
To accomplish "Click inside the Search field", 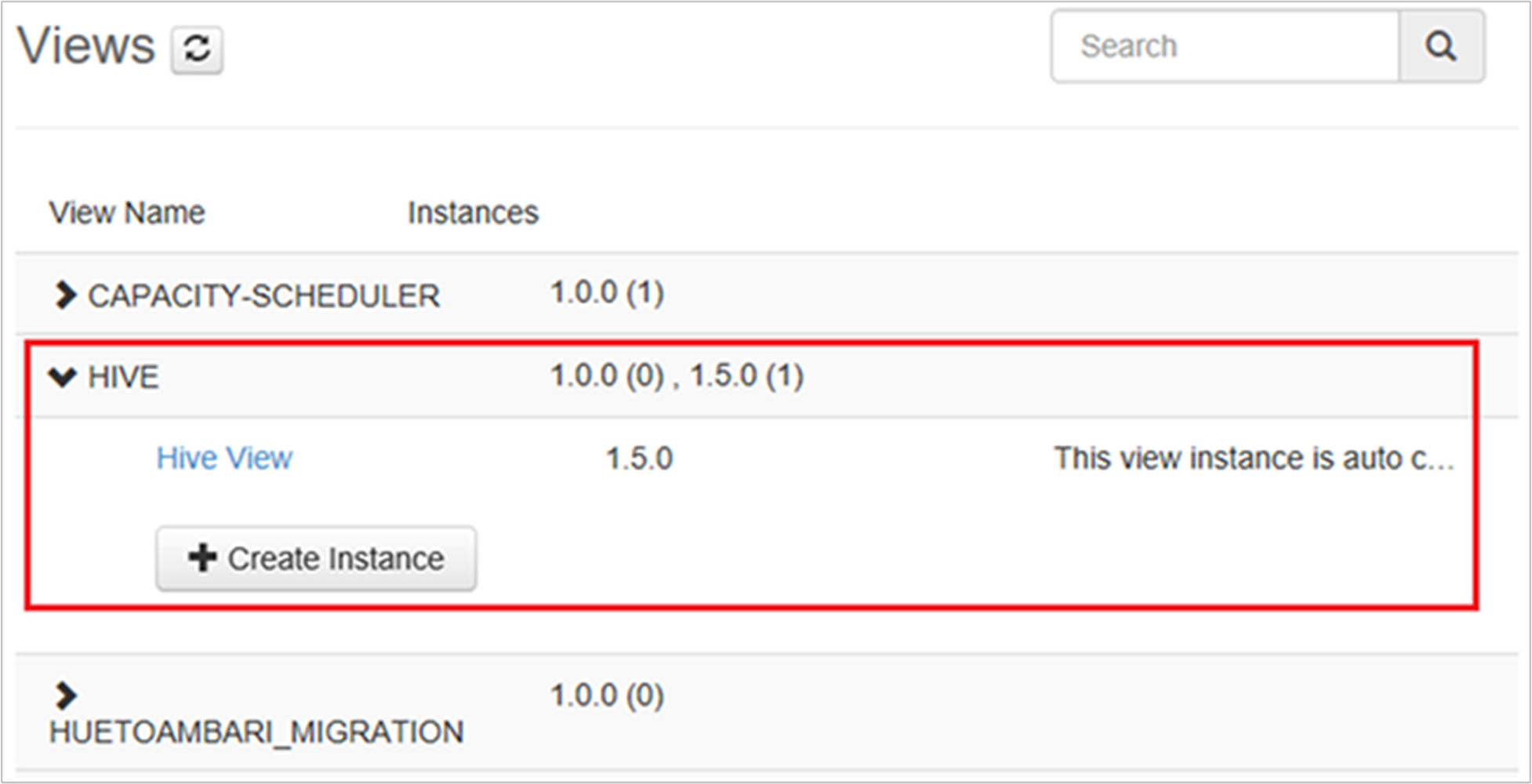I will 1225,46.
